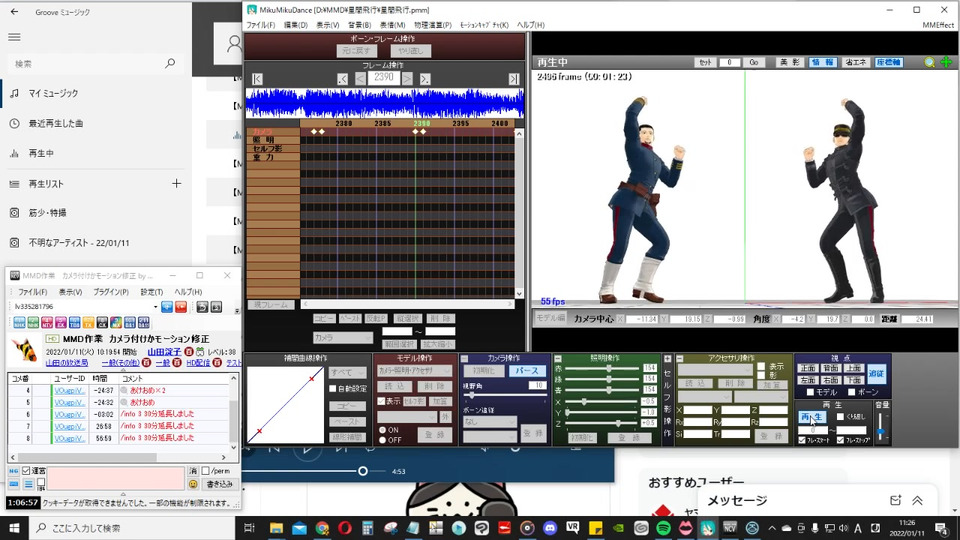Step forward one frame with the right arrow
The image size is (960, 540).
(x=407, y=79)
